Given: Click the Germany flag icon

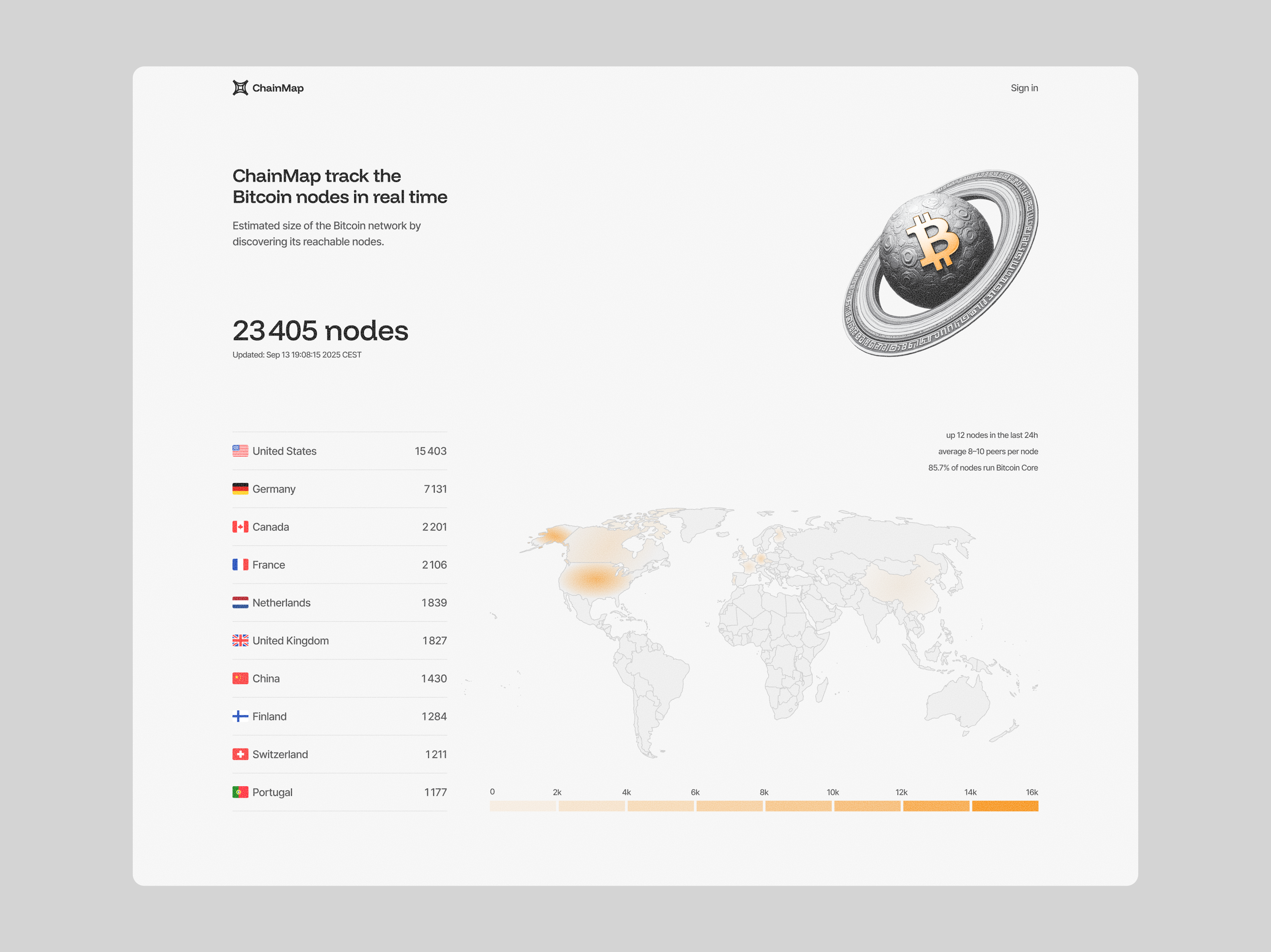Looking at the screenshot, I should 240,489.
